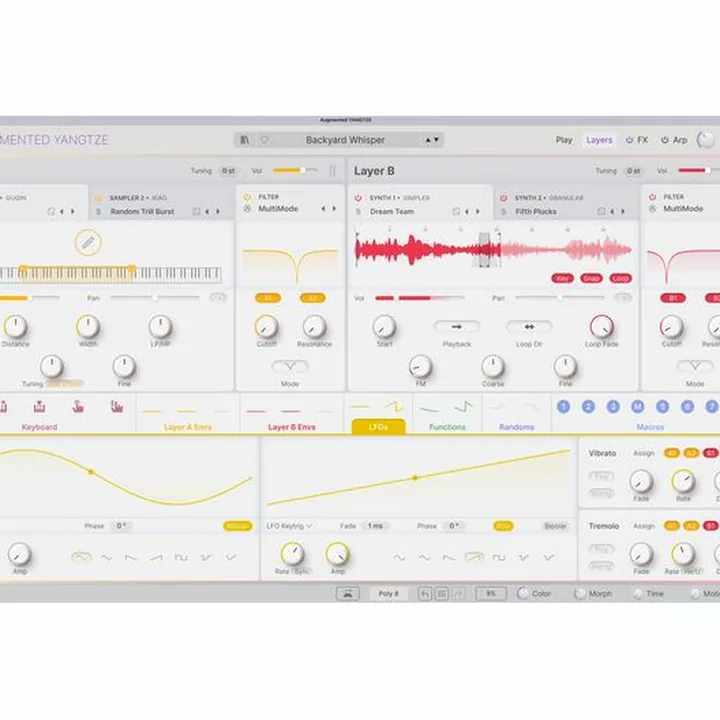Open the Randoms tab
Image resolution: width=720 pixels, height=720 pixels.
516,427
